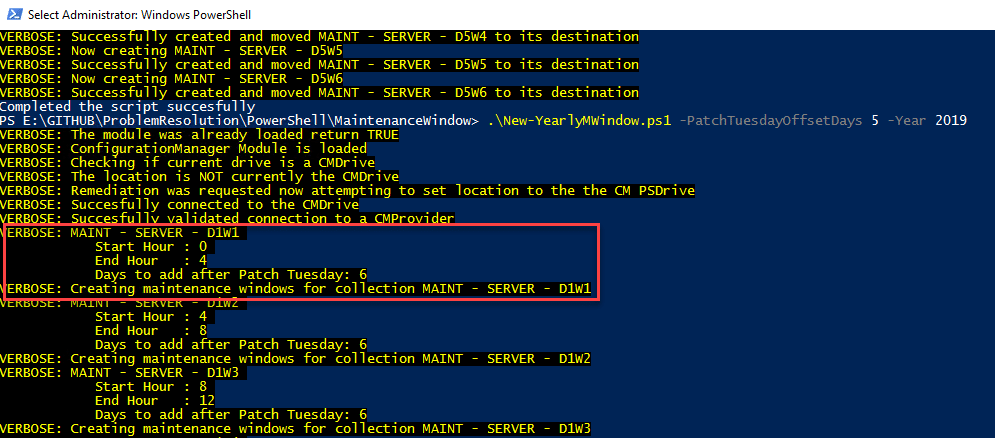
Task: Click the .\New-YearlyMWindow.ps1 command text
Action: [x=579, y=121]
